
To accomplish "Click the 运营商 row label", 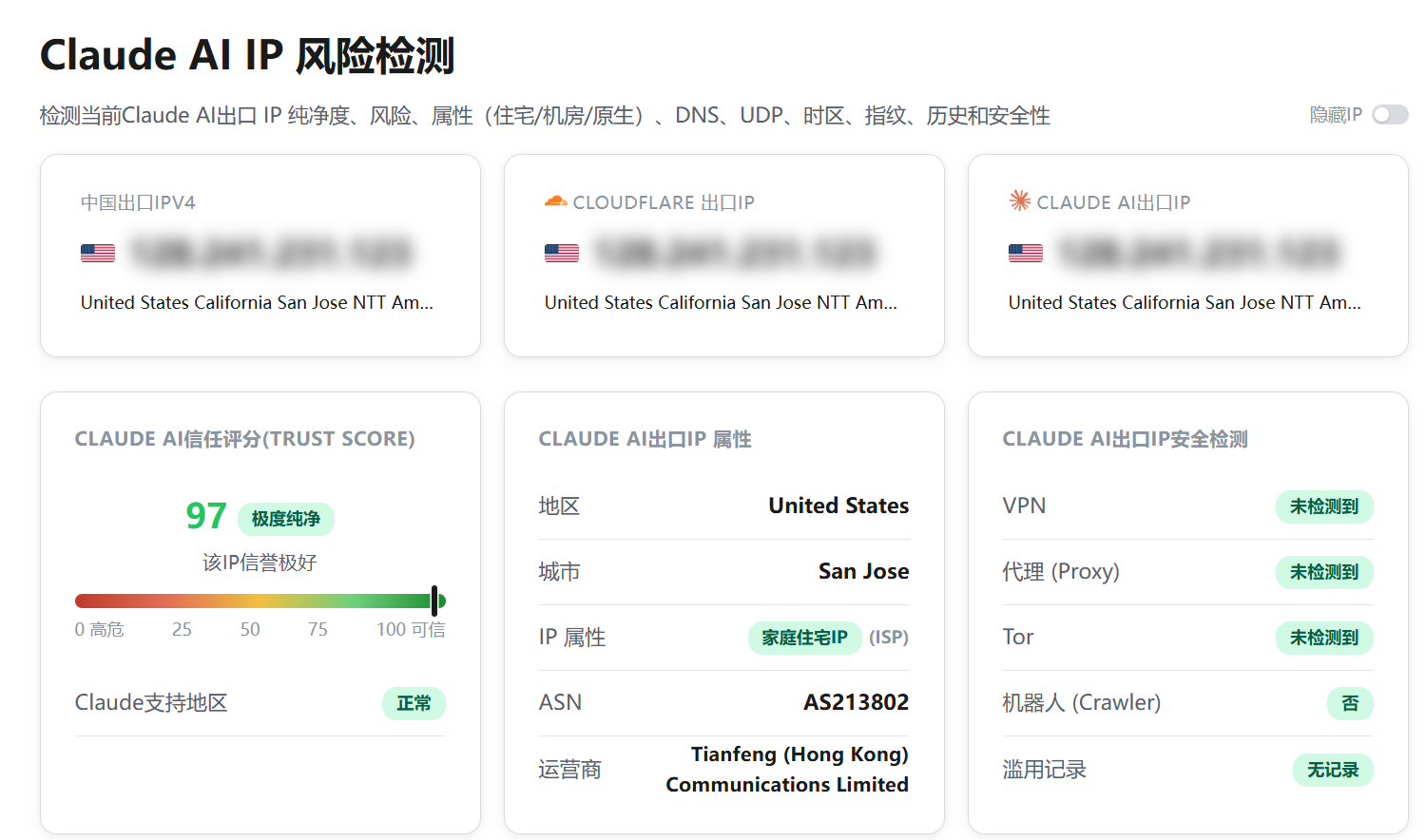I will coord(570,770).
